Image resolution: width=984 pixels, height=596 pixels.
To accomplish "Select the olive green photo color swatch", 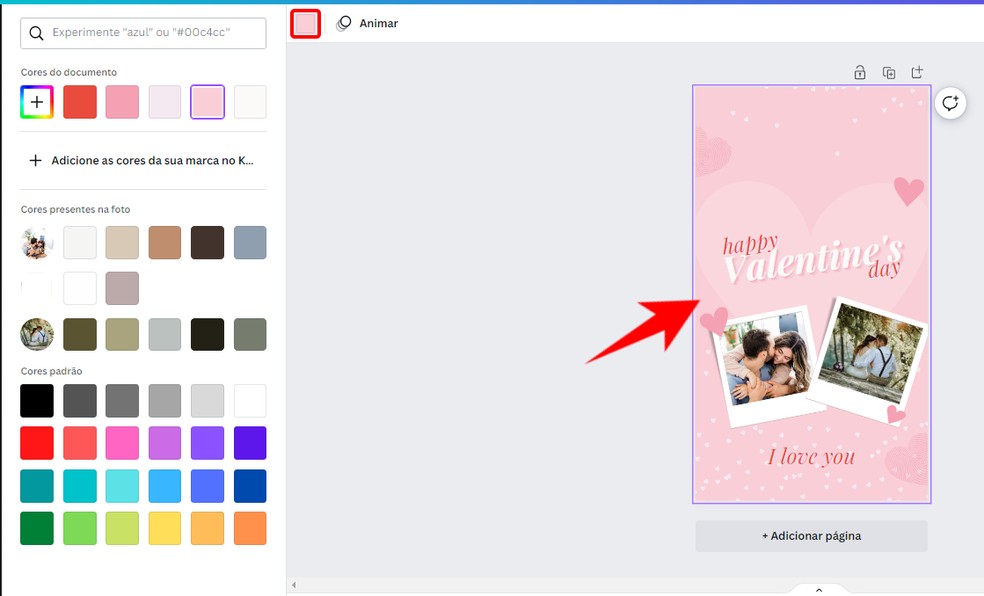I will click(x=80, y=334).
